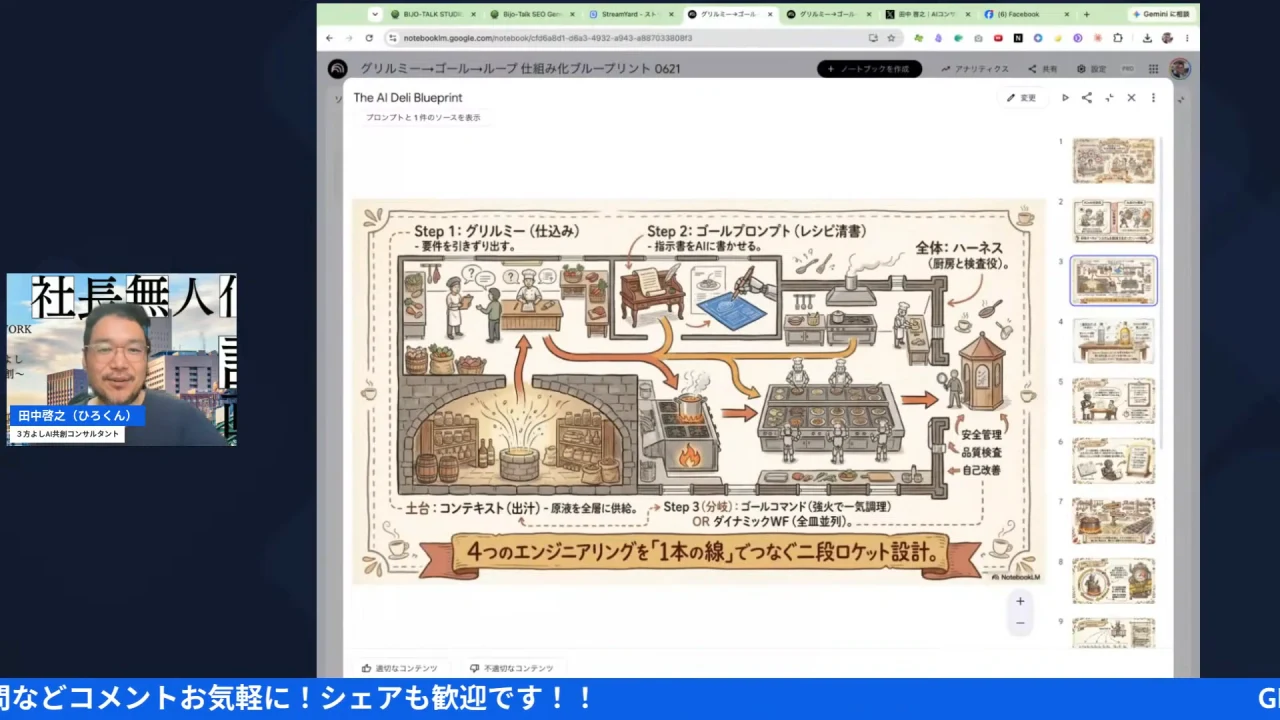Open the Notion extension icon
Screen dimensions: 1280x720
(1018, 38)
